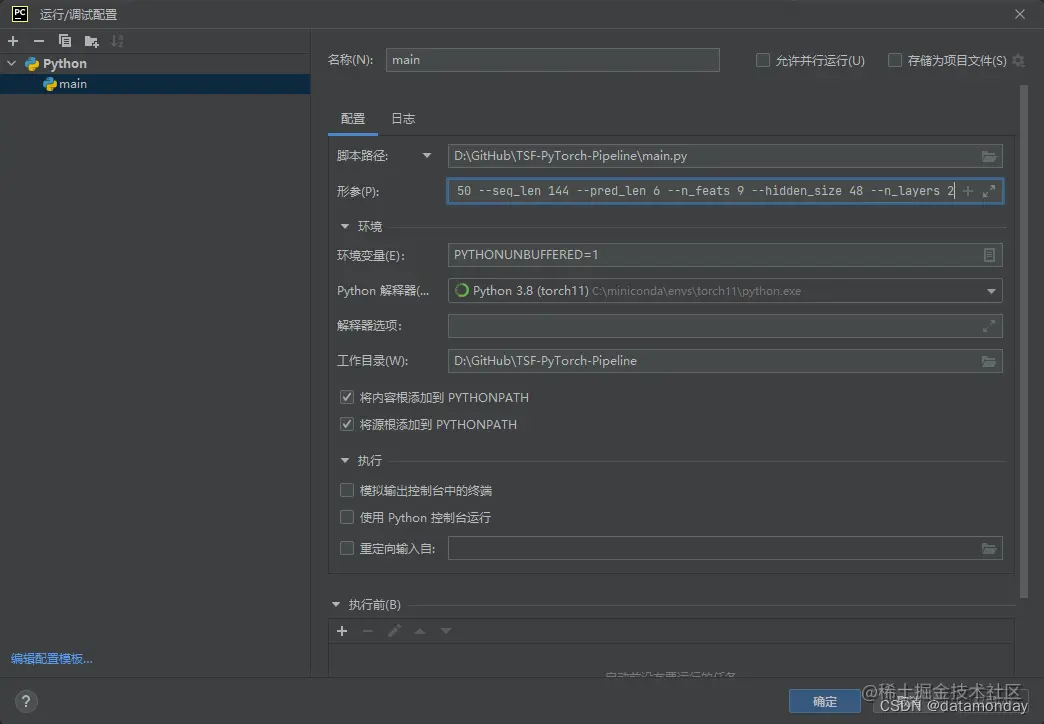
Task: Enable store as project file checkbox
Action: [x=896, y=61]
